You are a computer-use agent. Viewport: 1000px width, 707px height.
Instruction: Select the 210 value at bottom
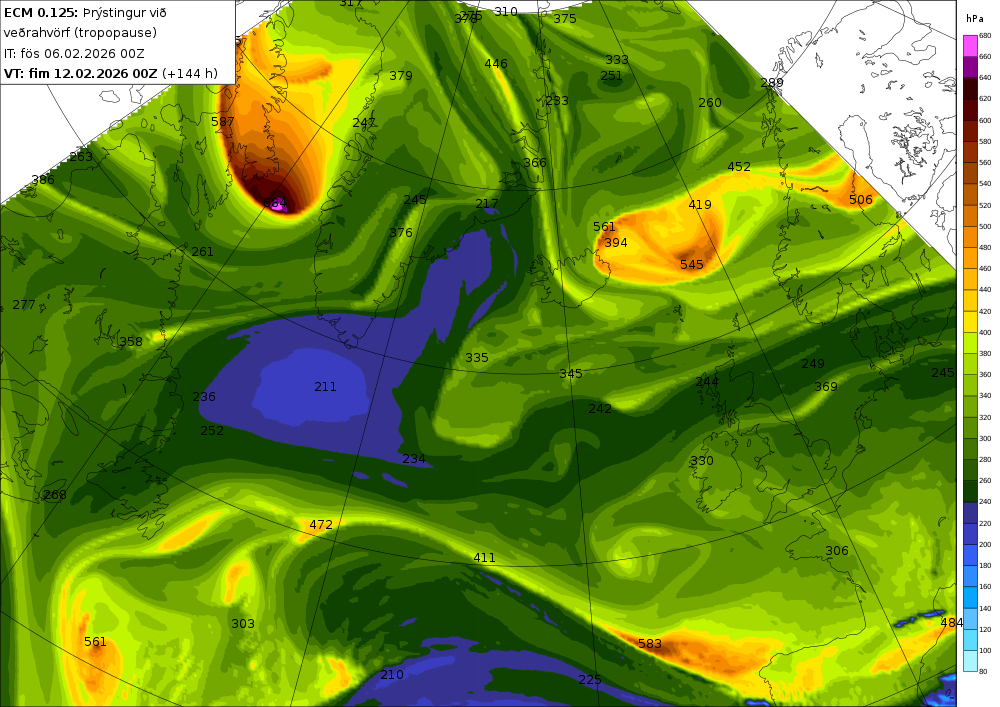point(392,674)
